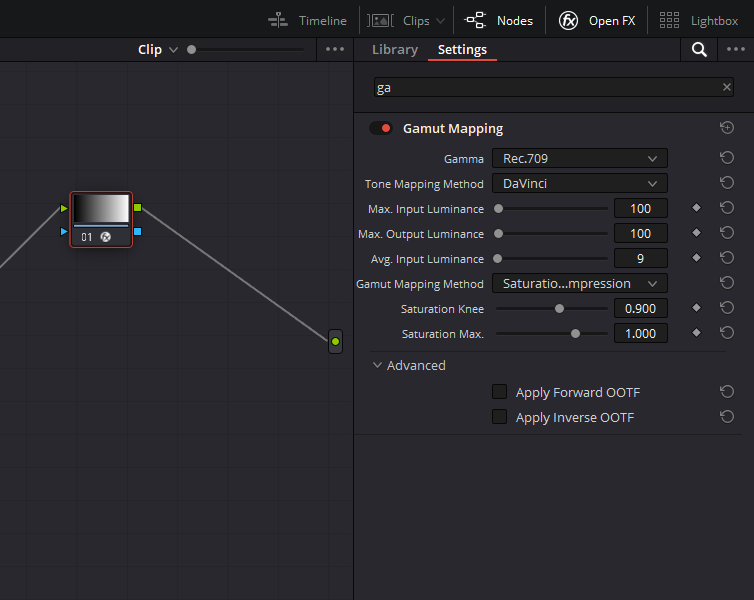The width and height of the screenshot is (754, 600).
Task: Open Open FX panel options menu
Action: (736, 49)
